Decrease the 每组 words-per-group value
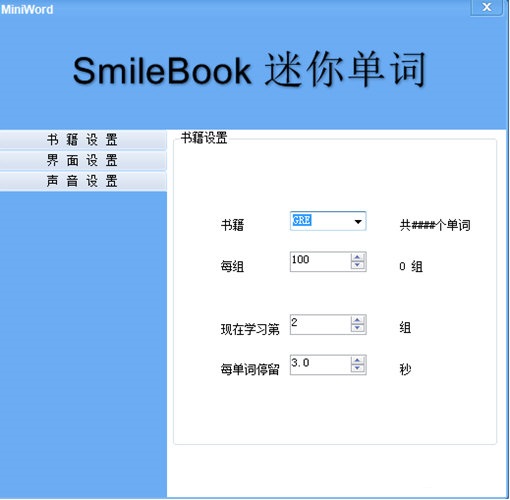The image size is (510, 500). pyautogui.click(x=357, y=265)
